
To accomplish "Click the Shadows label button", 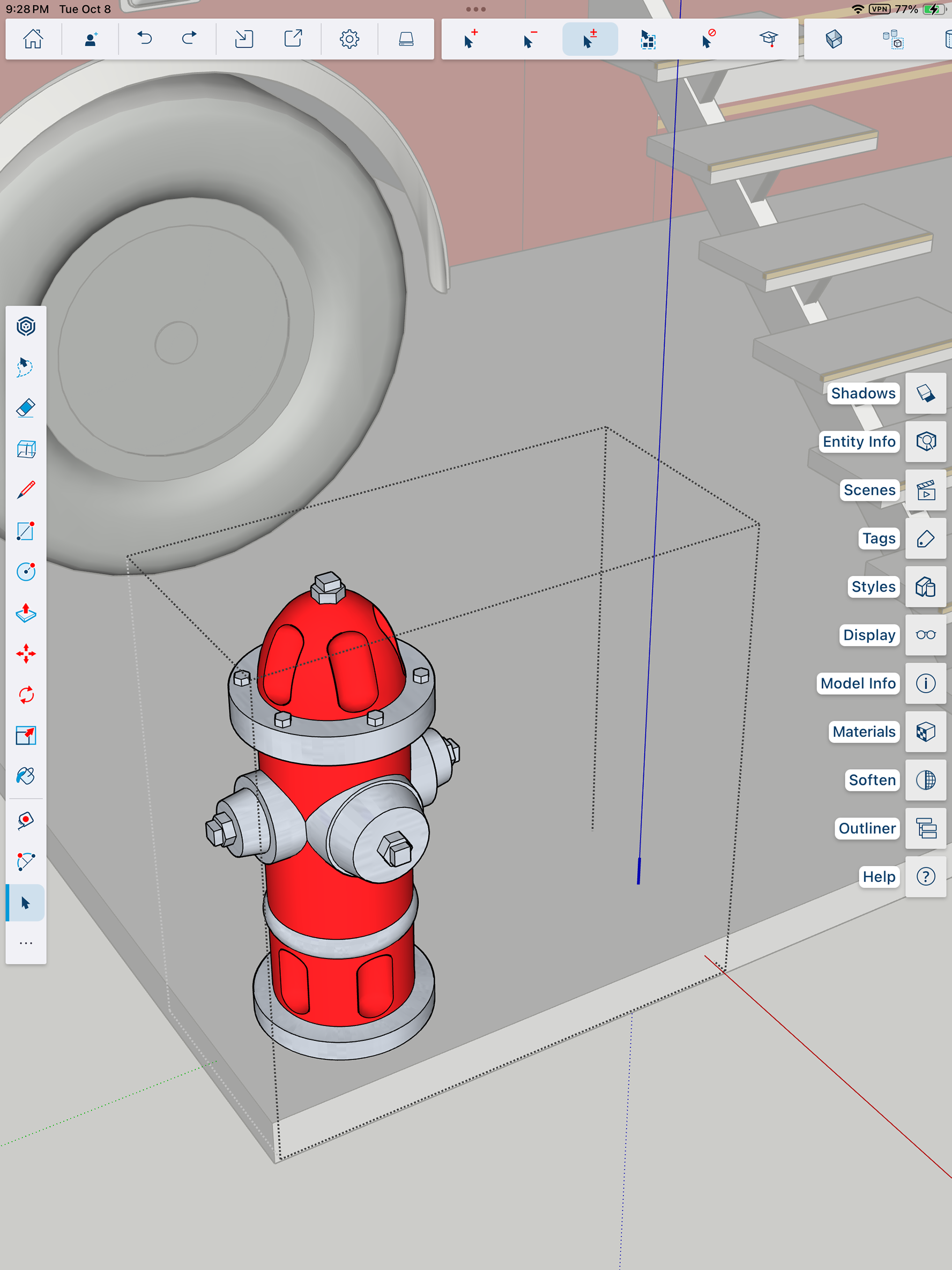I will (x=862, y=393).
